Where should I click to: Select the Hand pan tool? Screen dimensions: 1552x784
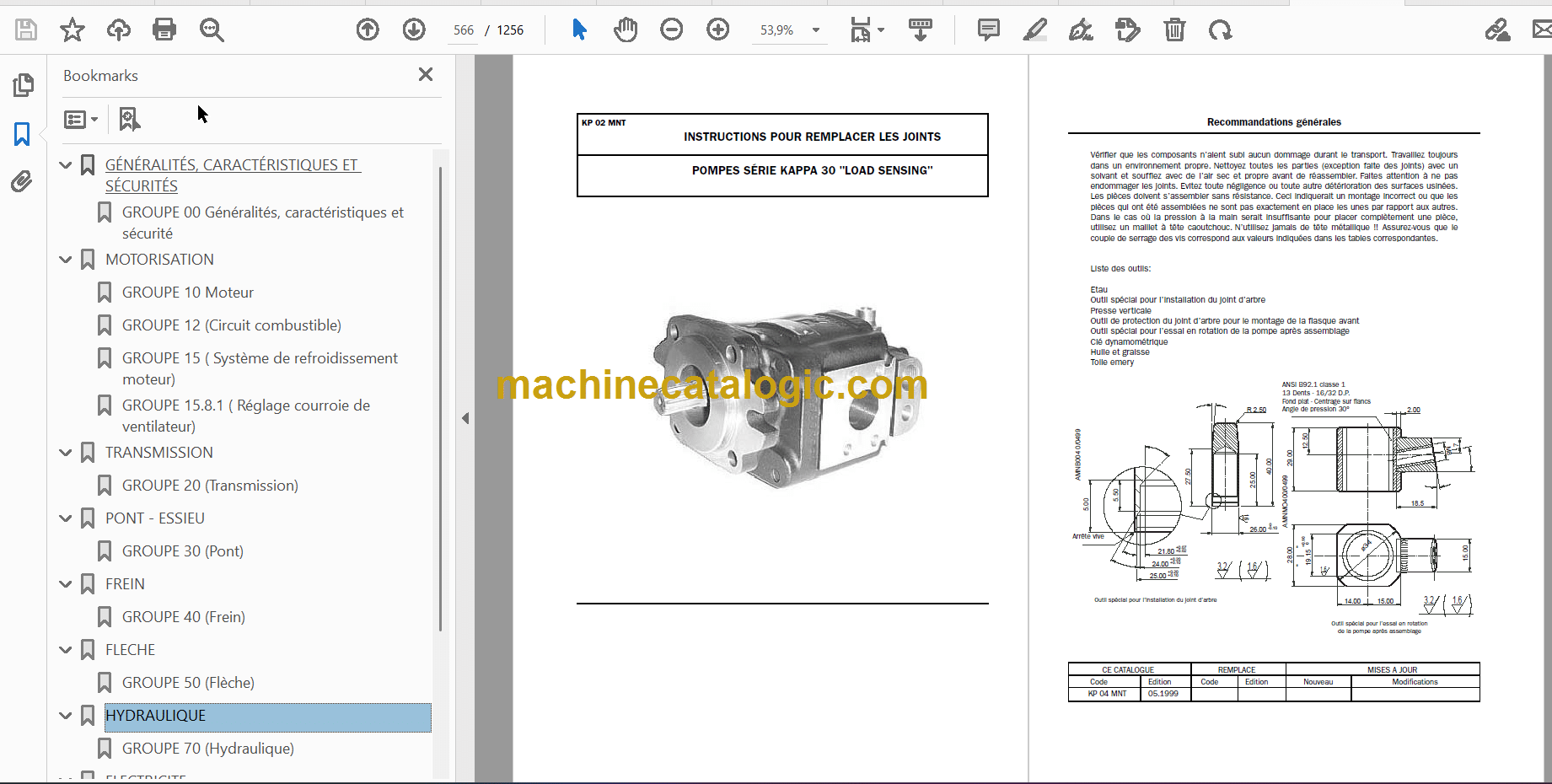click(x=626, y=30)
